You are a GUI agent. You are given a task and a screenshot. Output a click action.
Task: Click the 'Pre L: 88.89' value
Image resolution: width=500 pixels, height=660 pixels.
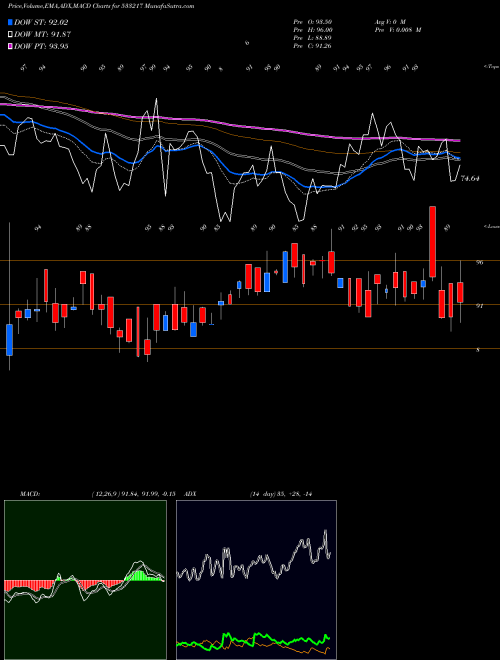point(312,38)
